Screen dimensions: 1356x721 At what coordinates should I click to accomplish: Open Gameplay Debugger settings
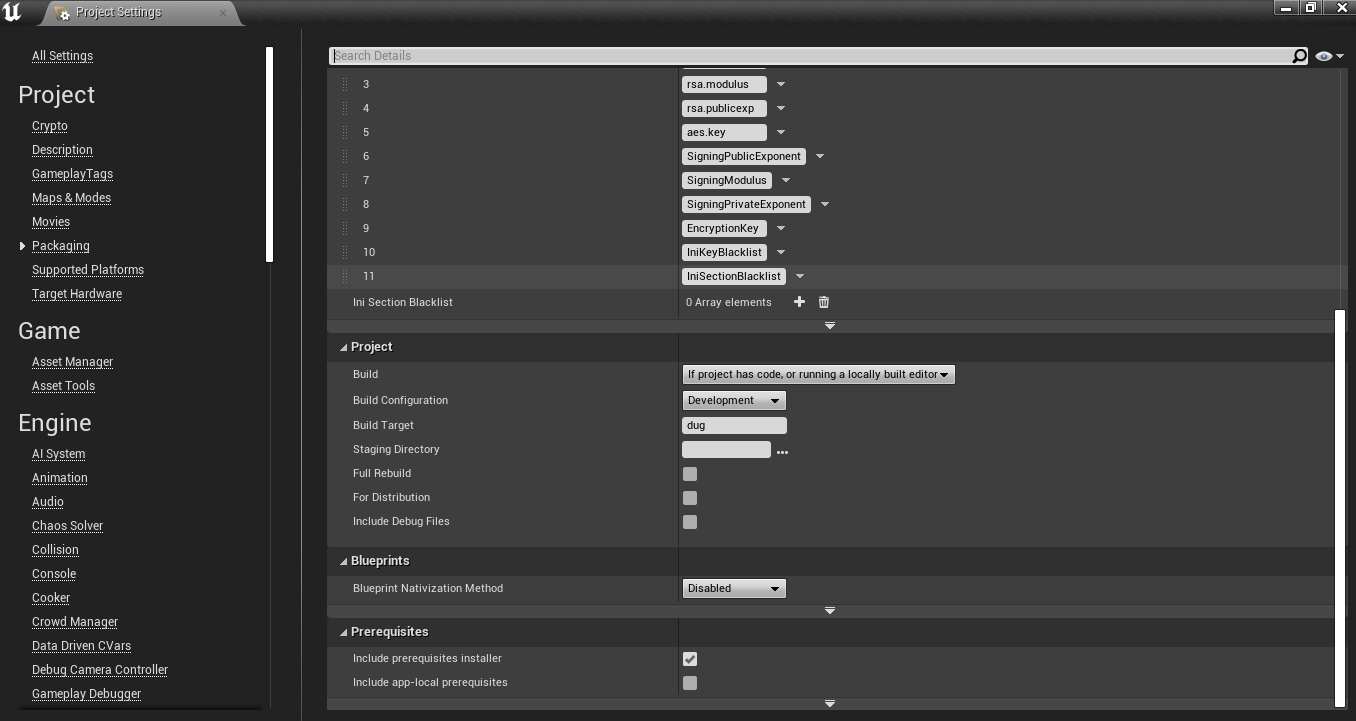86,694
